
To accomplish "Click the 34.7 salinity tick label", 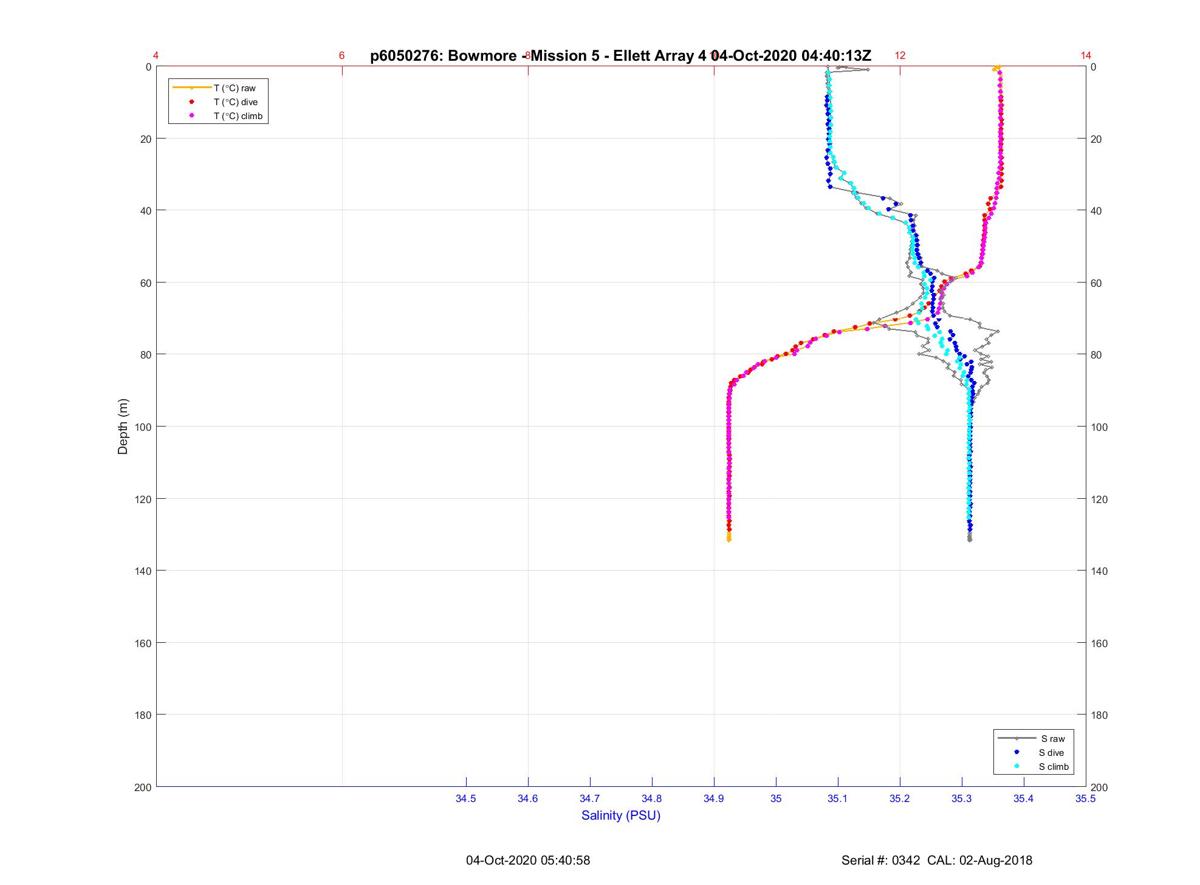I will [590, 799].
